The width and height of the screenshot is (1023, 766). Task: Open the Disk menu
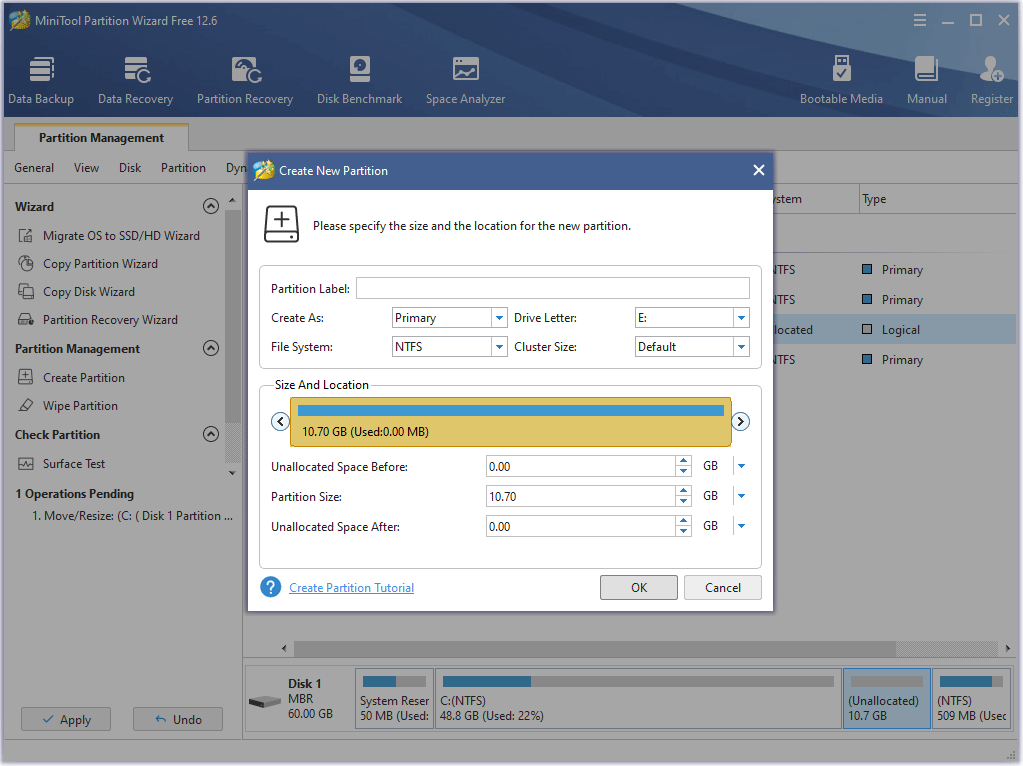click(130, 168)
